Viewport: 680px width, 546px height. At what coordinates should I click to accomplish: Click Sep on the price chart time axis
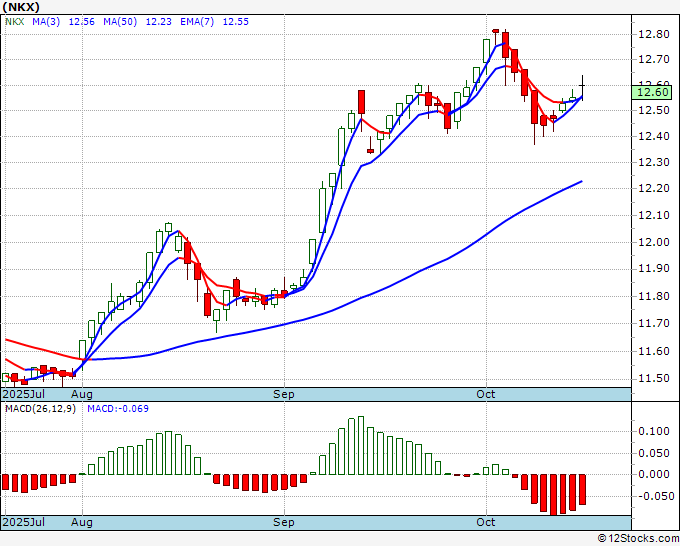[284, 394]
